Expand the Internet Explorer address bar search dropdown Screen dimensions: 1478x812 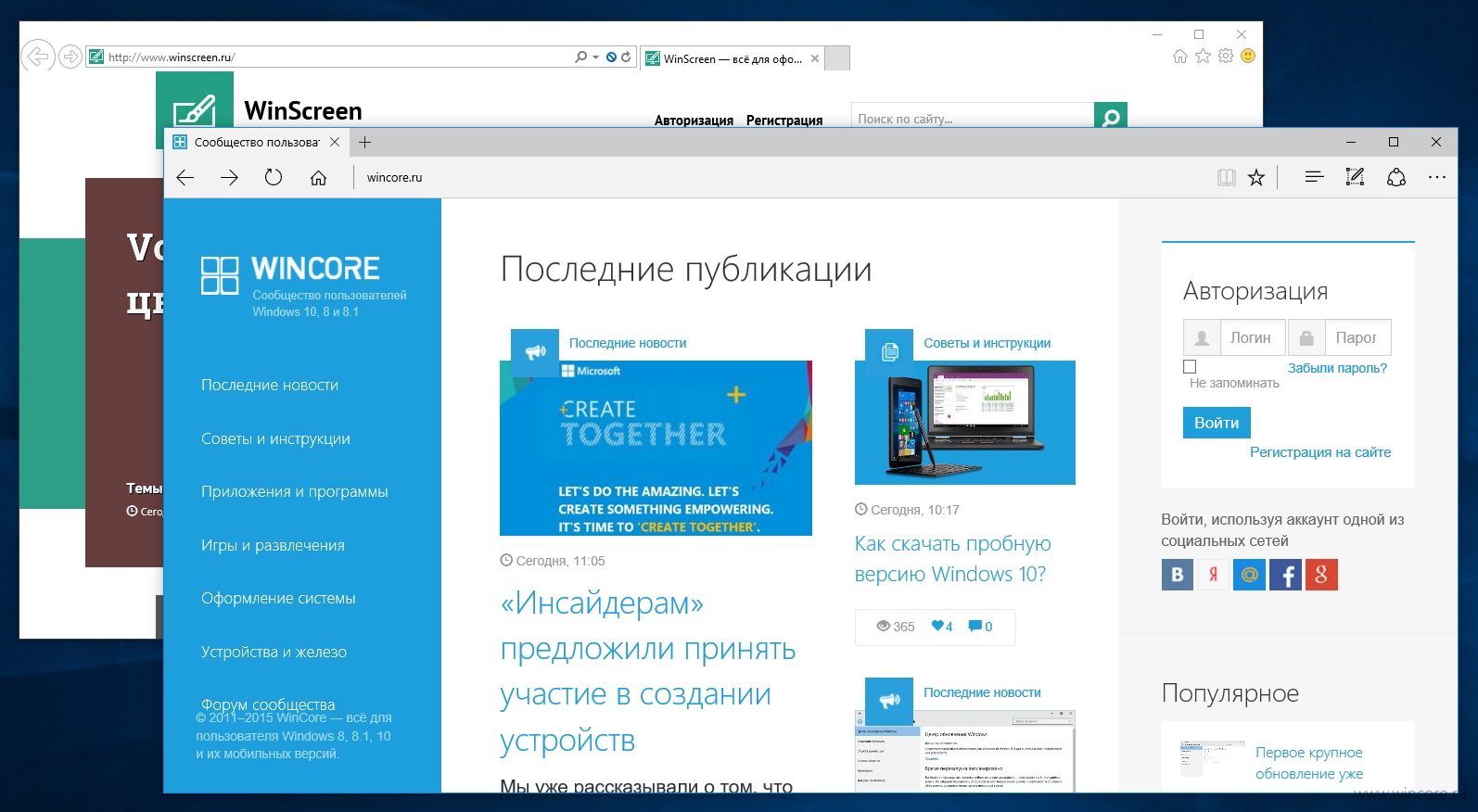[595, 57]
